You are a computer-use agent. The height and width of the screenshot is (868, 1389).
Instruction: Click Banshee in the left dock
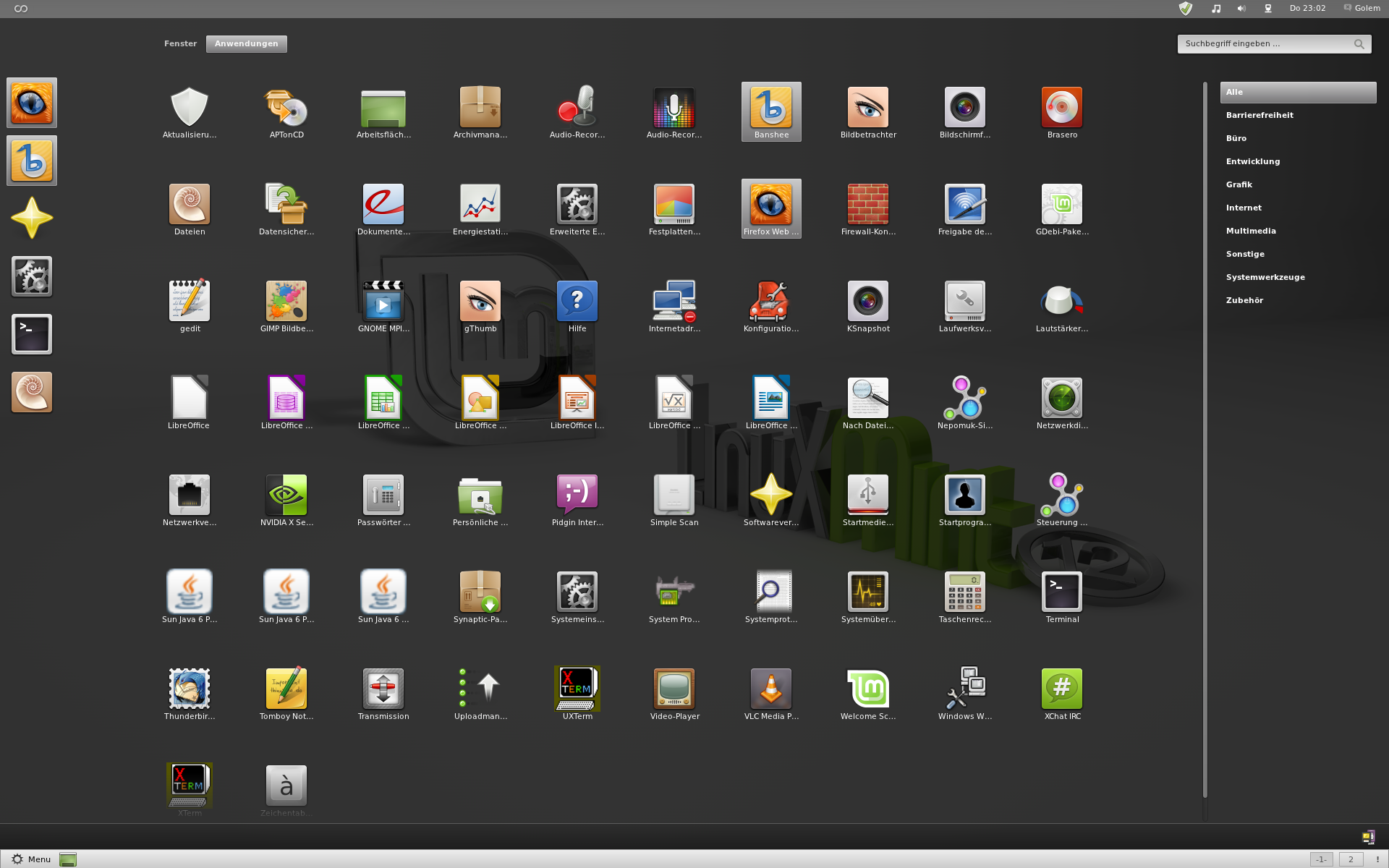click(32, 161)
